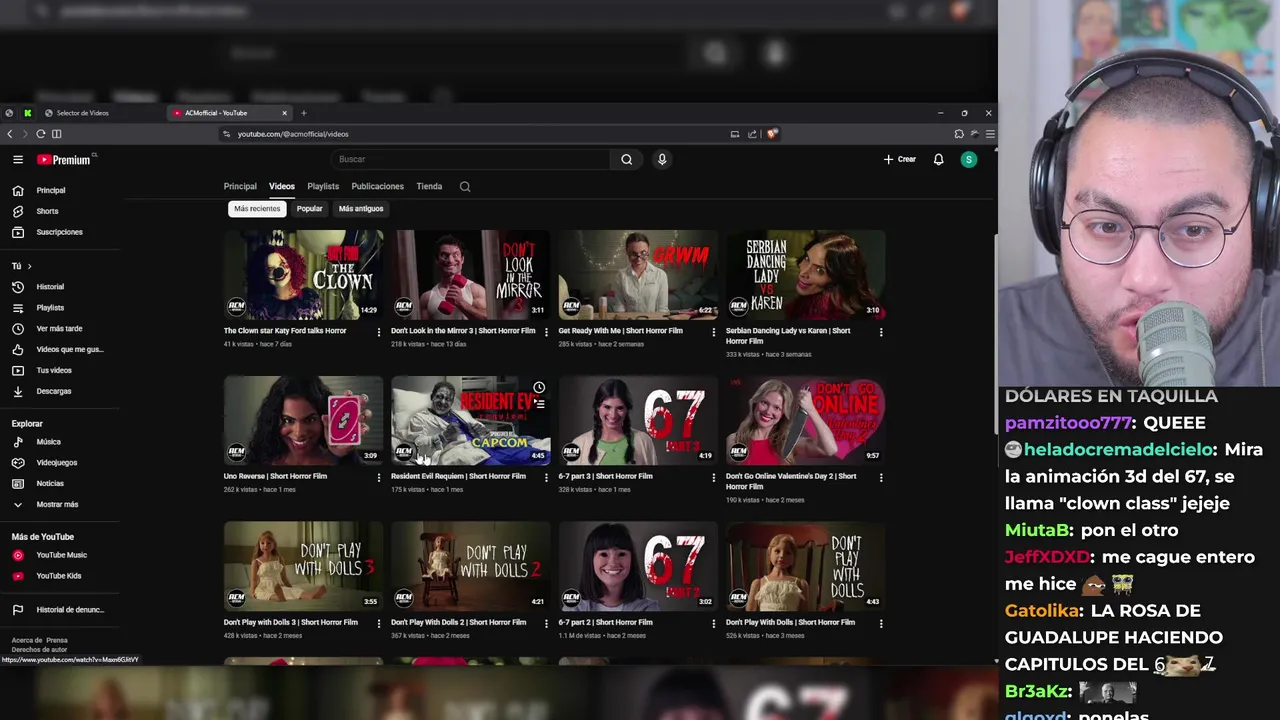Switch to the Principal channel tab
Screen dimensions: 1280x720
(x=240, y=186)
